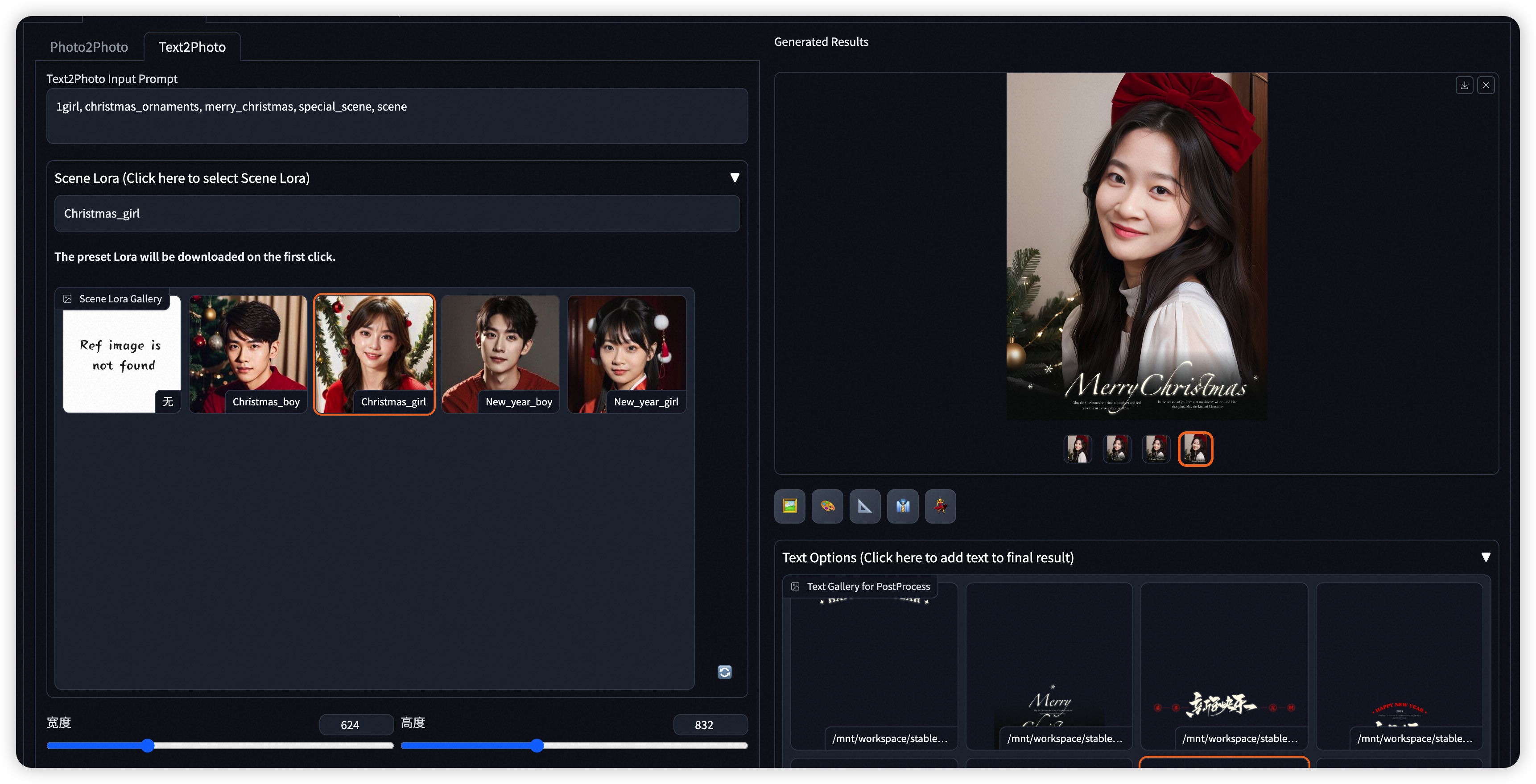Click the paint palette emoji button
1536x784 pixels.
point(827,506)
